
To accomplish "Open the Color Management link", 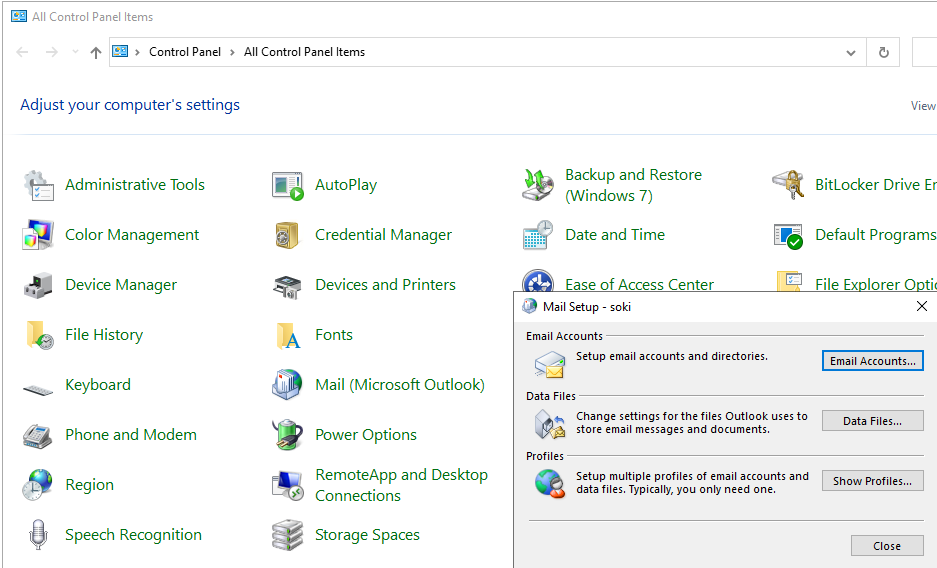I will click(132, 235).
